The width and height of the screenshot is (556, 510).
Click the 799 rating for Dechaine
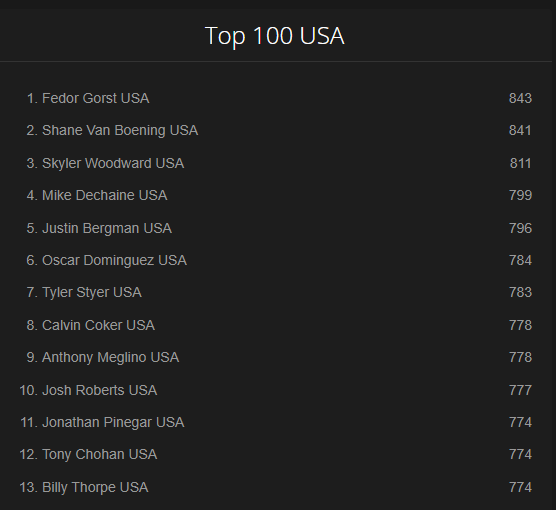point(520,195)
